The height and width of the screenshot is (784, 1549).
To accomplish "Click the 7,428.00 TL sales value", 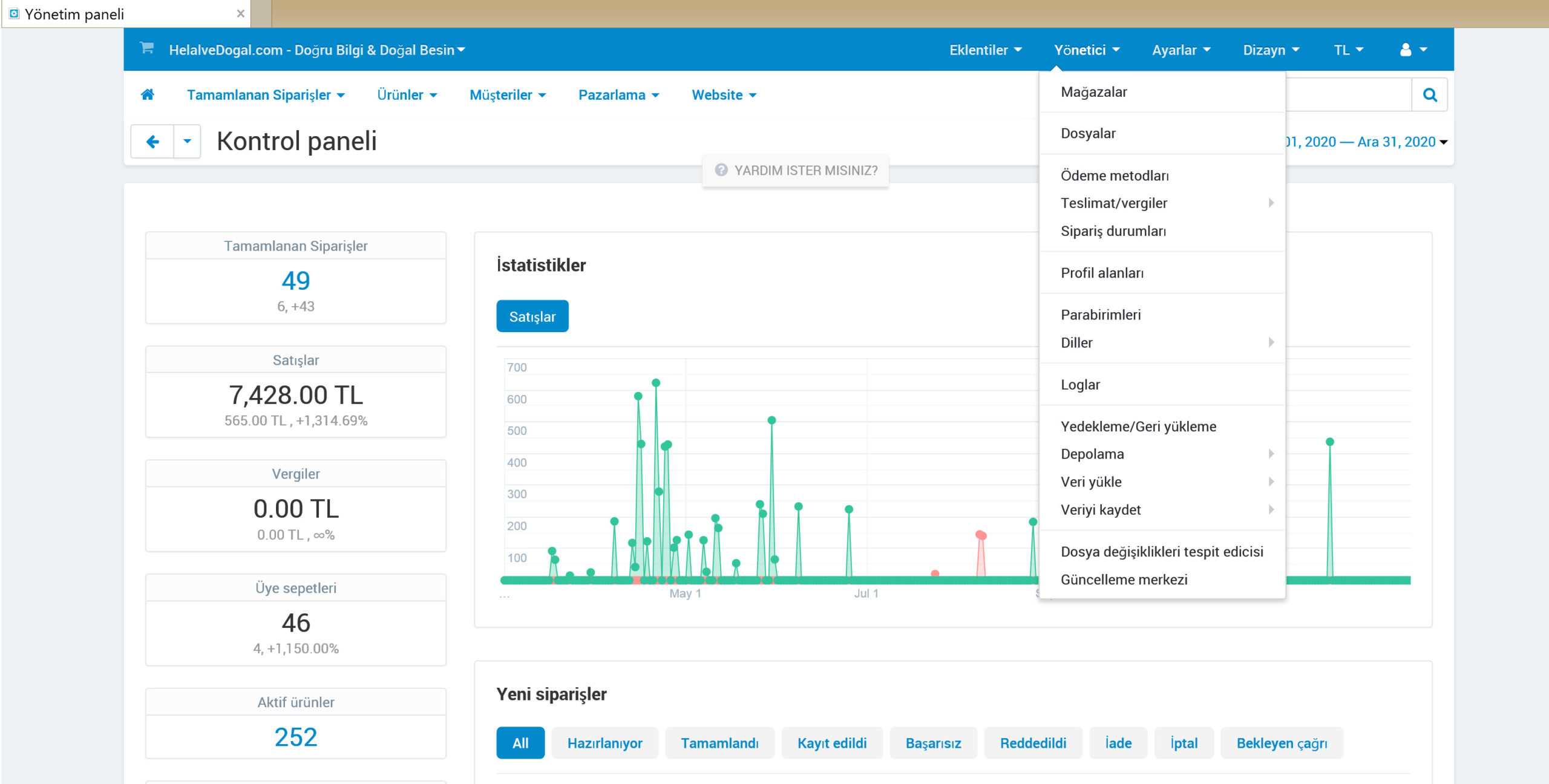I will [296, 395].
